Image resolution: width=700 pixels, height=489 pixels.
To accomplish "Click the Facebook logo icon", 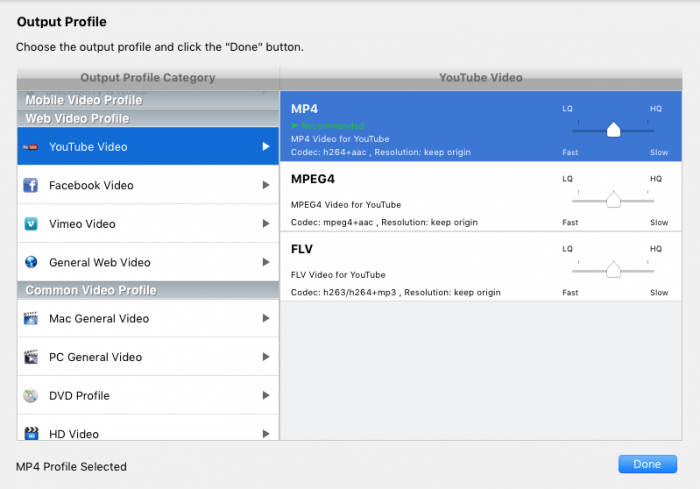I will pyautogui.click(x=30, y=185).
